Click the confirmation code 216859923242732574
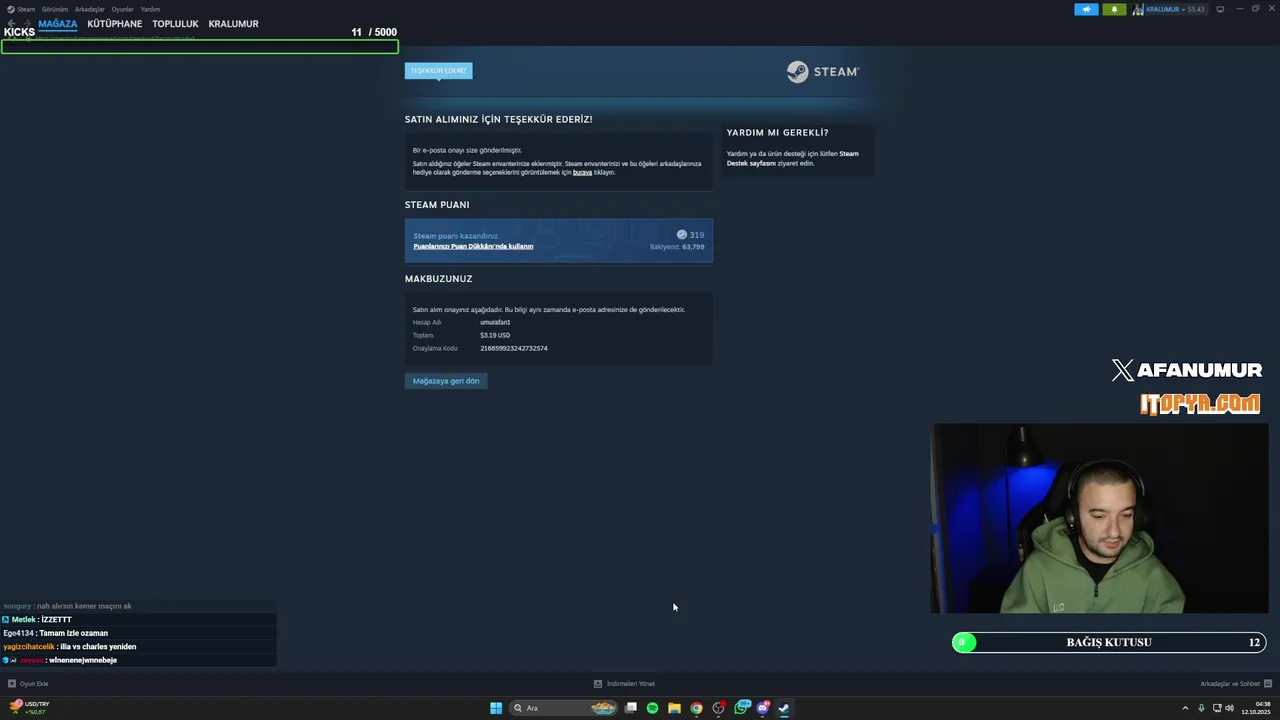This screenshot has width=1280, height=720. pyautogui.click(x=514, y=348)
